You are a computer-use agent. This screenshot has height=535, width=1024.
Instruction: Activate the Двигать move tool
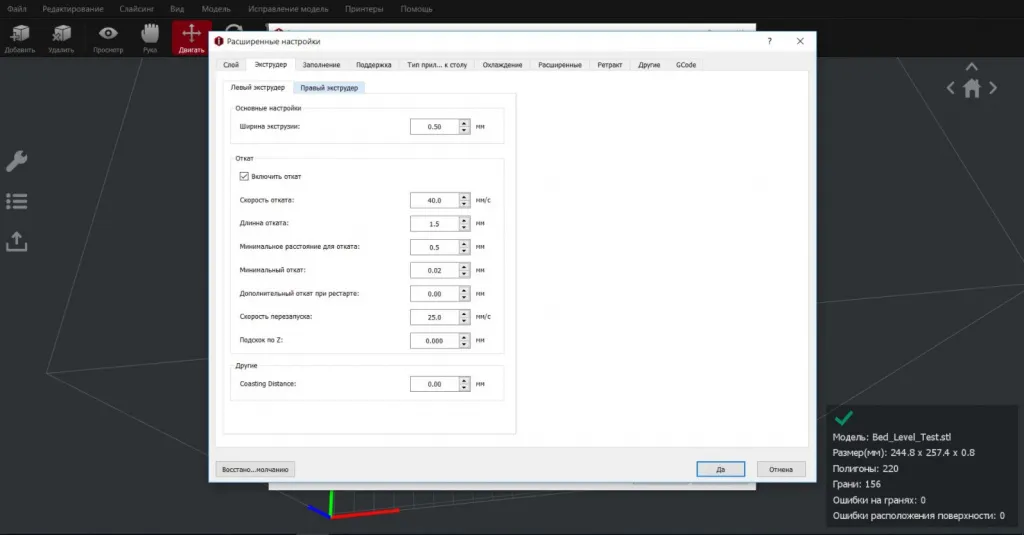tap(191, 36)
